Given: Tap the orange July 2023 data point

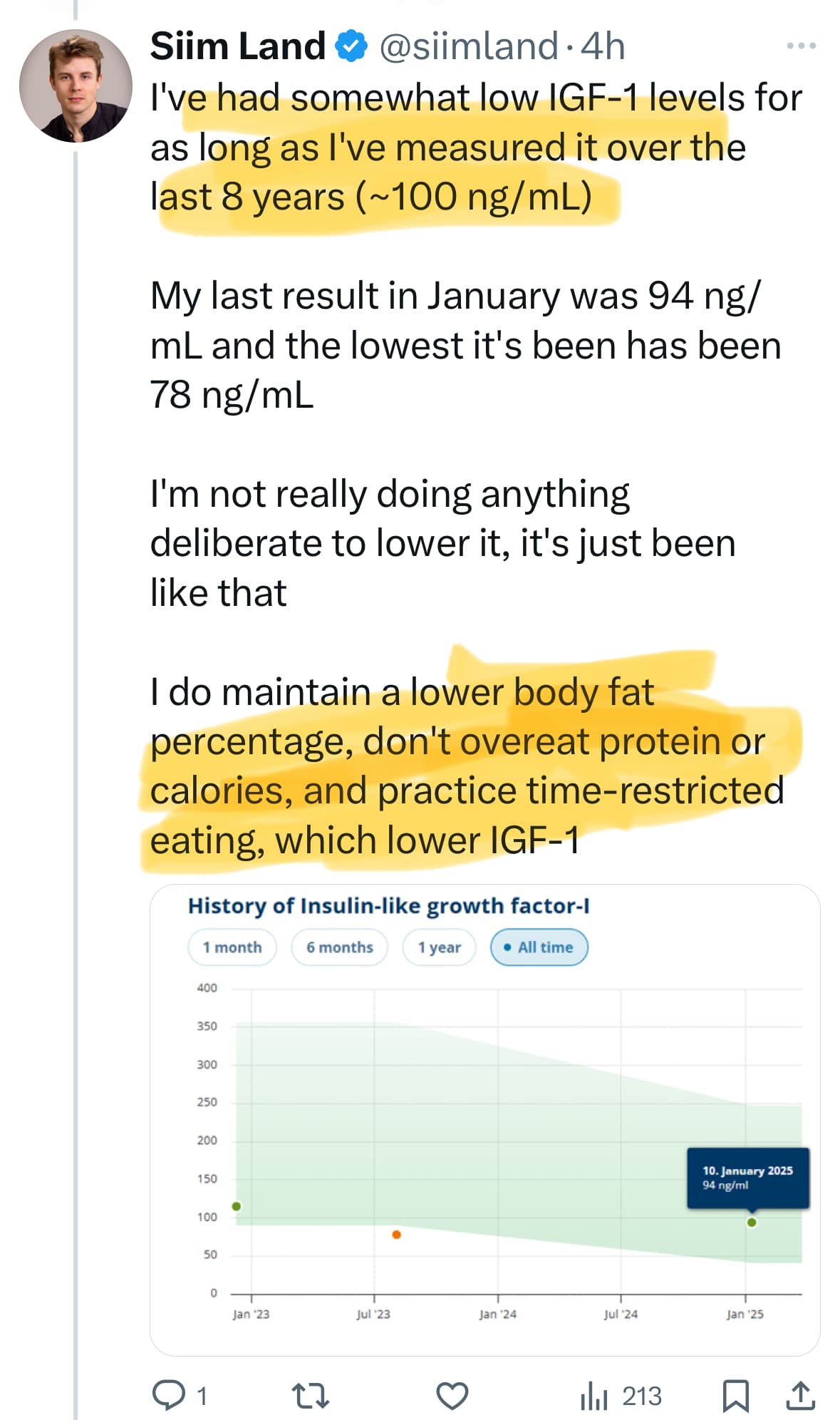Looking at the screenshot, I should [397, 1235].
